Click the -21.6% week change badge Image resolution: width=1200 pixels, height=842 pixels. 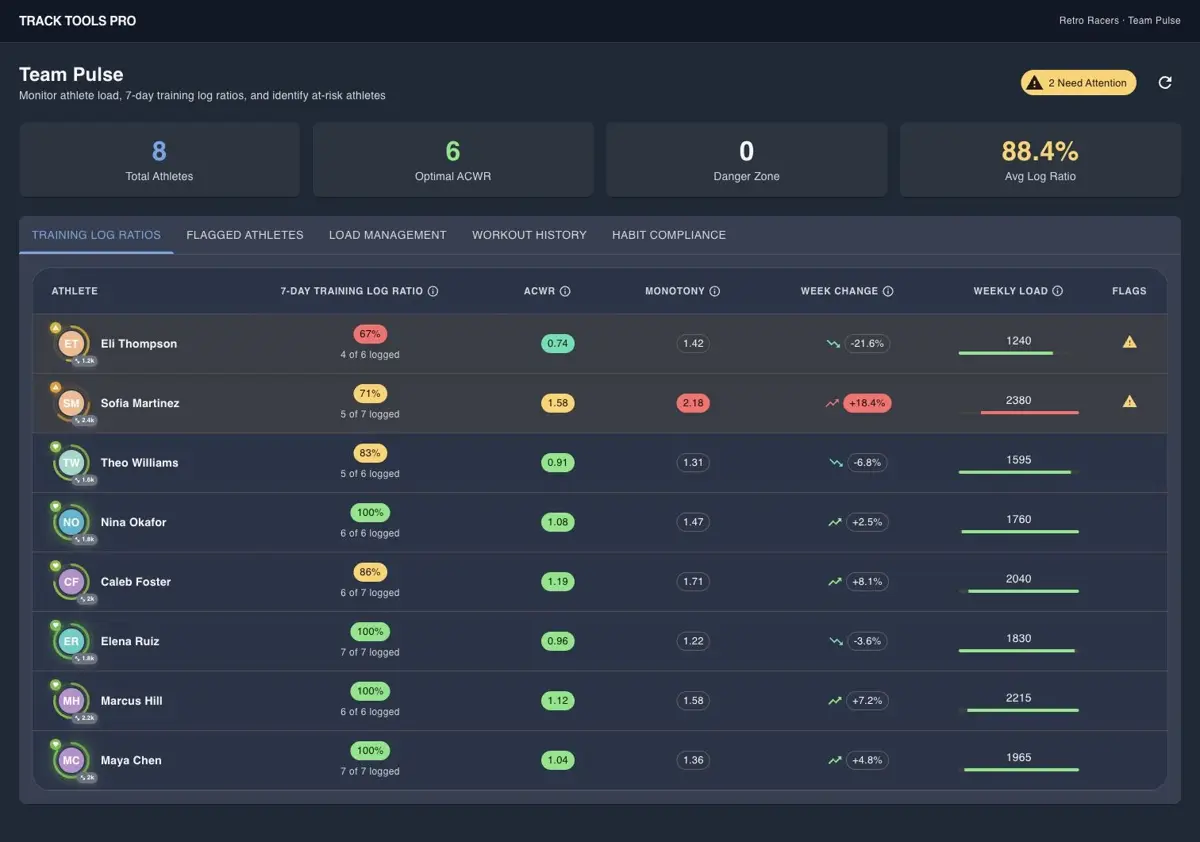[x=867, y=343]
